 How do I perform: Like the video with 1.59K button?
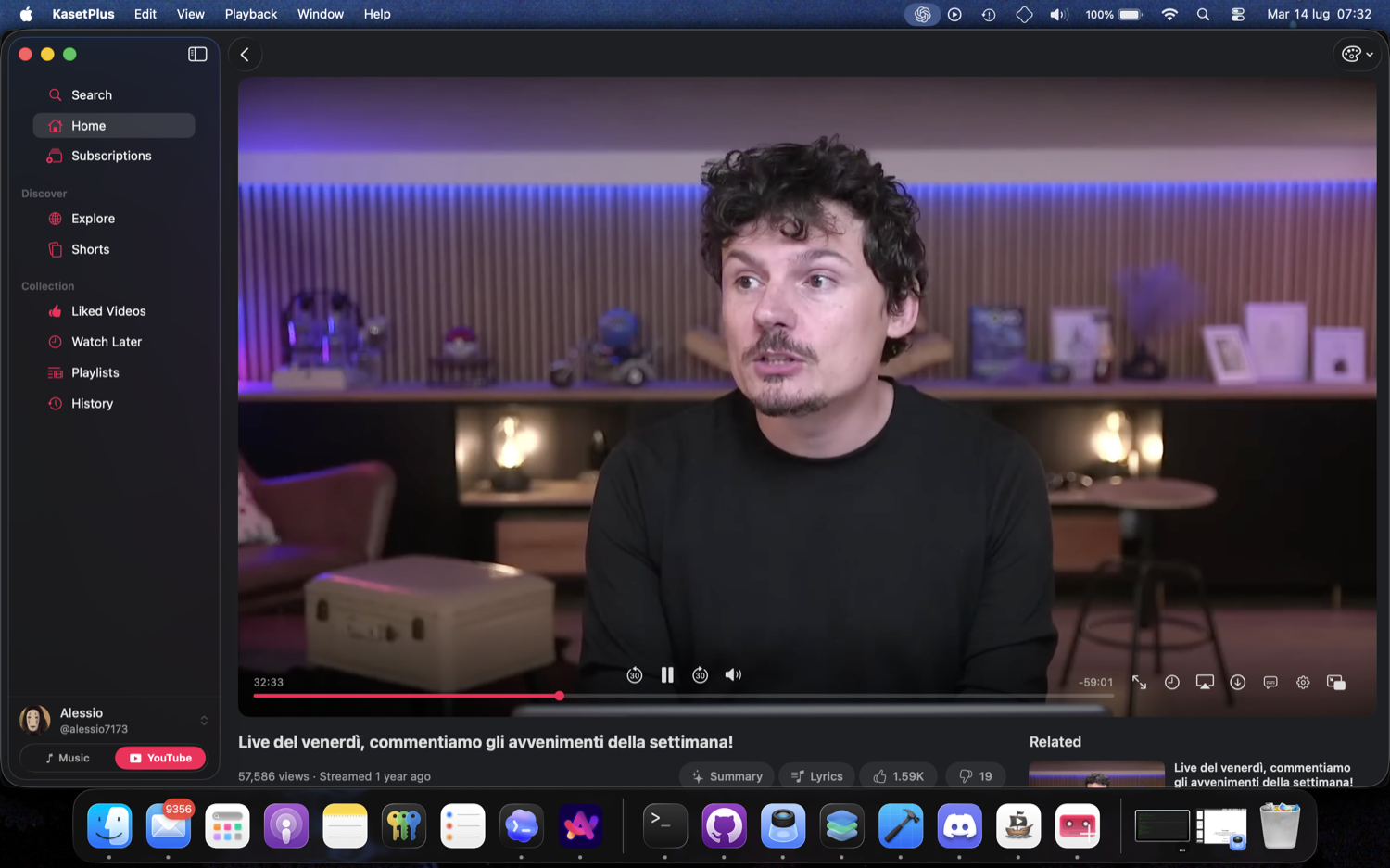point(899,776)
